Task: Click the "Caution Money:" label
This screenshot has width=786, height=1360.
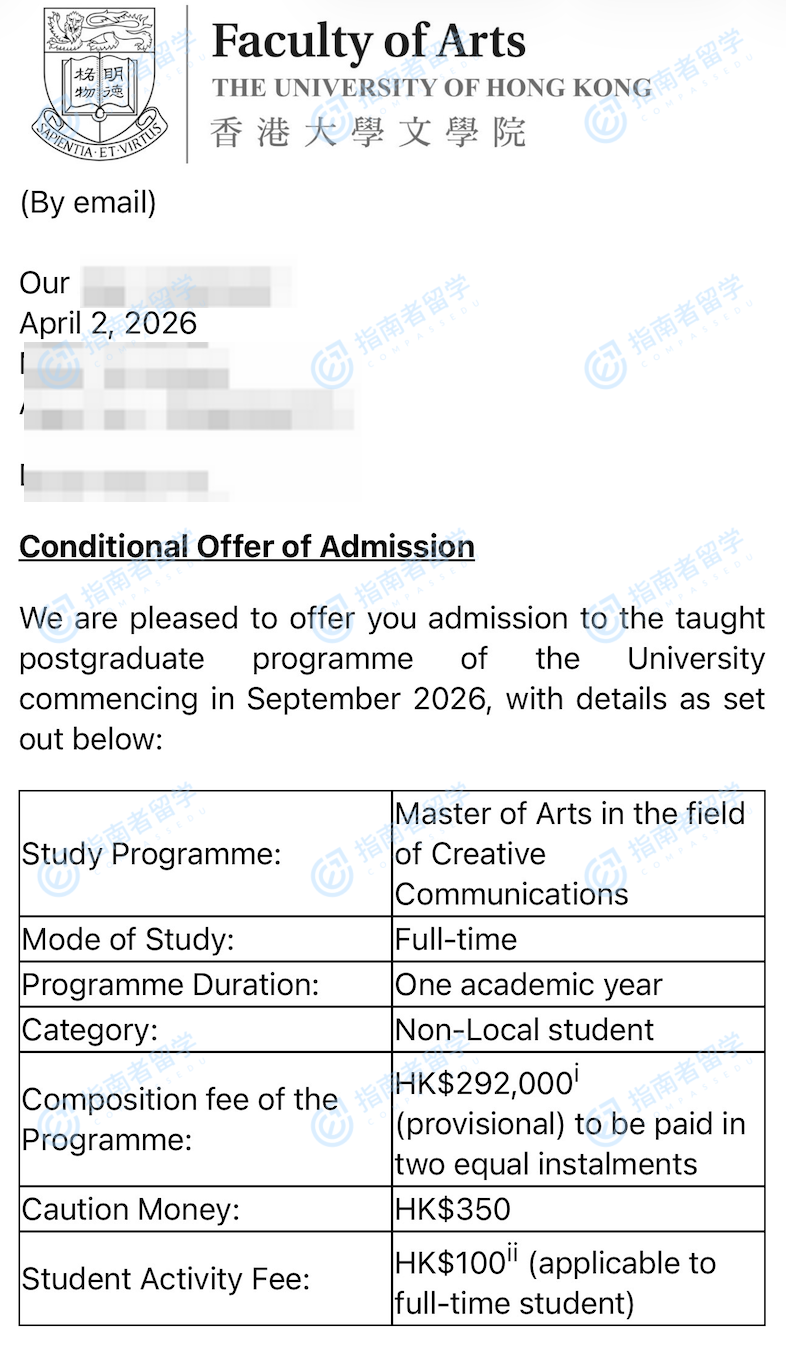Action: (131, 1210)
